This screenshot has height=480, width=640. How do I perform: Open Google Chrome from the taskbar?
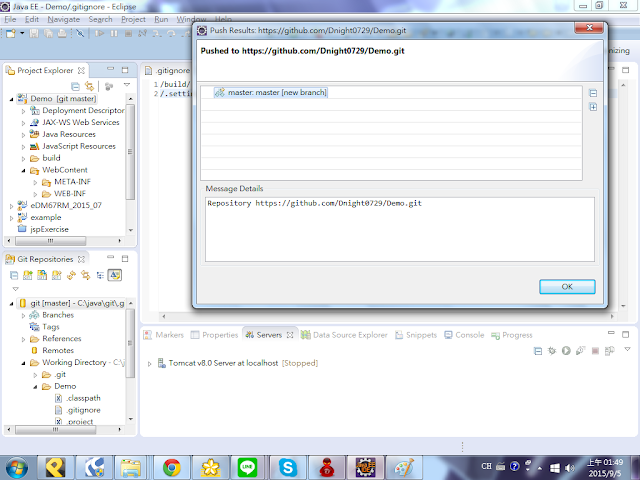(172, 467)
